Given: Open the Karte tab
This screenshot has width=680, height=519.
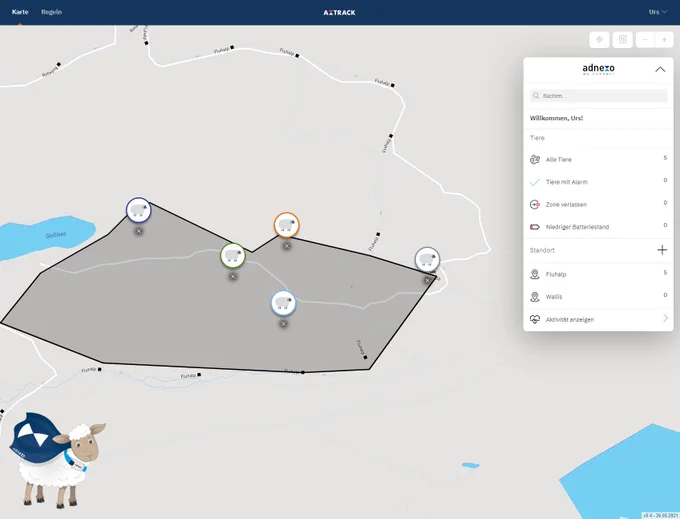Looking at the screenshot, I should (20, 12).
